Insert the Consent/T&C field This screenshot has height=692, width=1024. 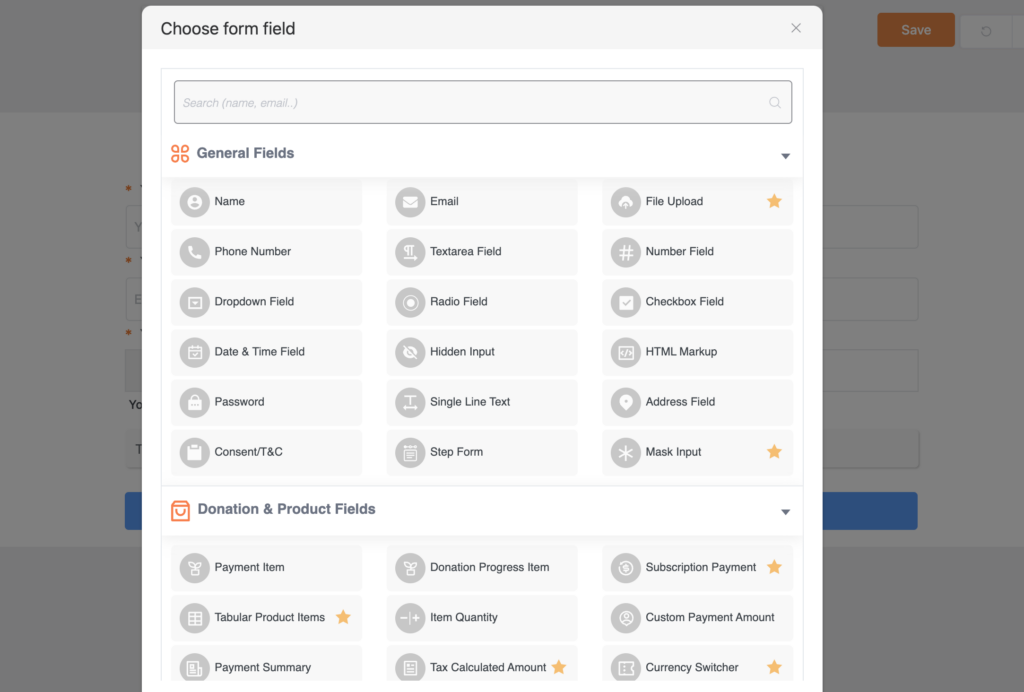coord(248,452)
